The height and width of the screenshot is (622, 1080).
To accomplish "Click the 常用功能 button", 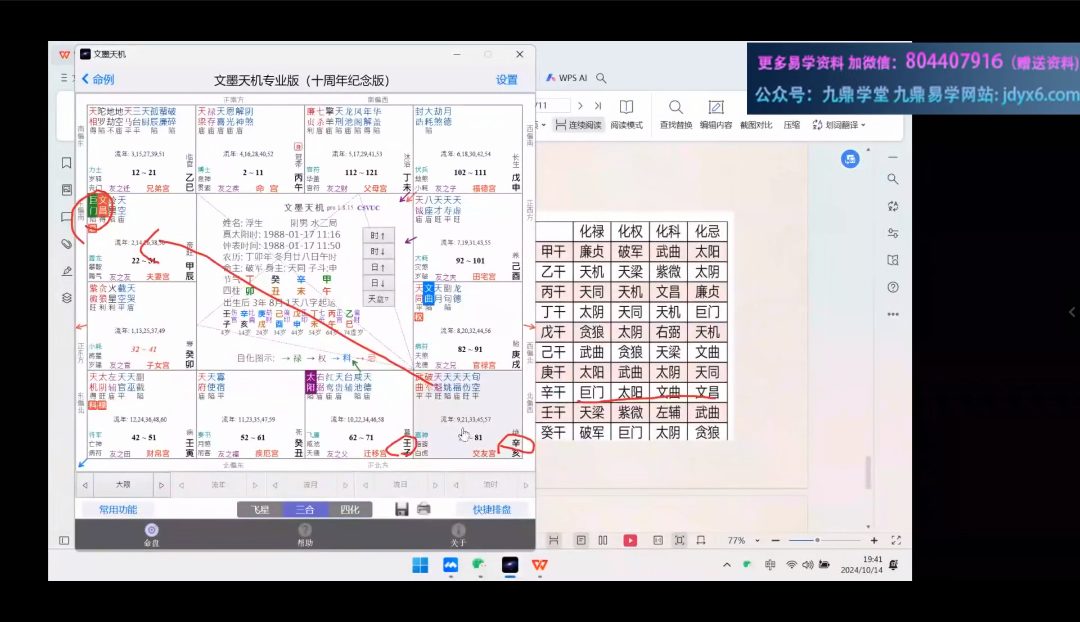I will pos(117,509).
